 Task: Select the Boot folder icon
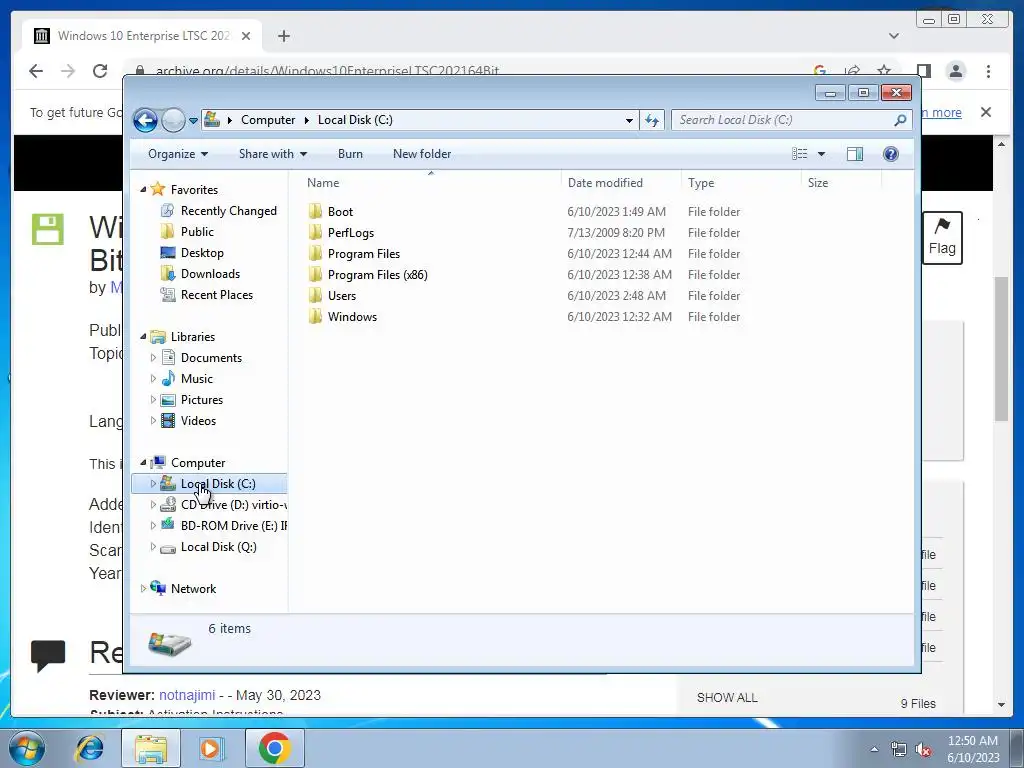(x=315, y=211)
